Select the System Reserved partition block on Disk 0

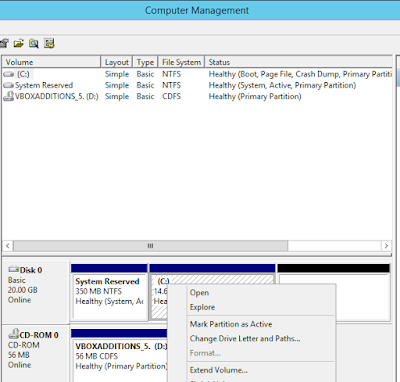pyautogui.click(x=109, y=293)
